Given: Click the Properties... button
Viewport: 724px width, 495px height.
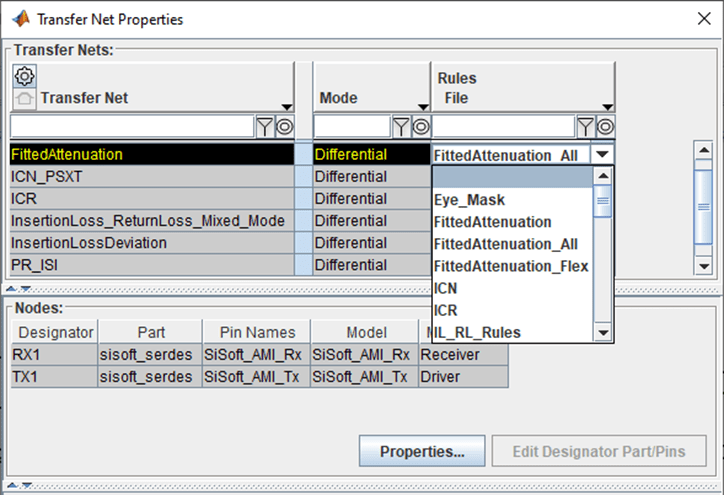Looking at the screenshot, I should click(x=422, y=451).
